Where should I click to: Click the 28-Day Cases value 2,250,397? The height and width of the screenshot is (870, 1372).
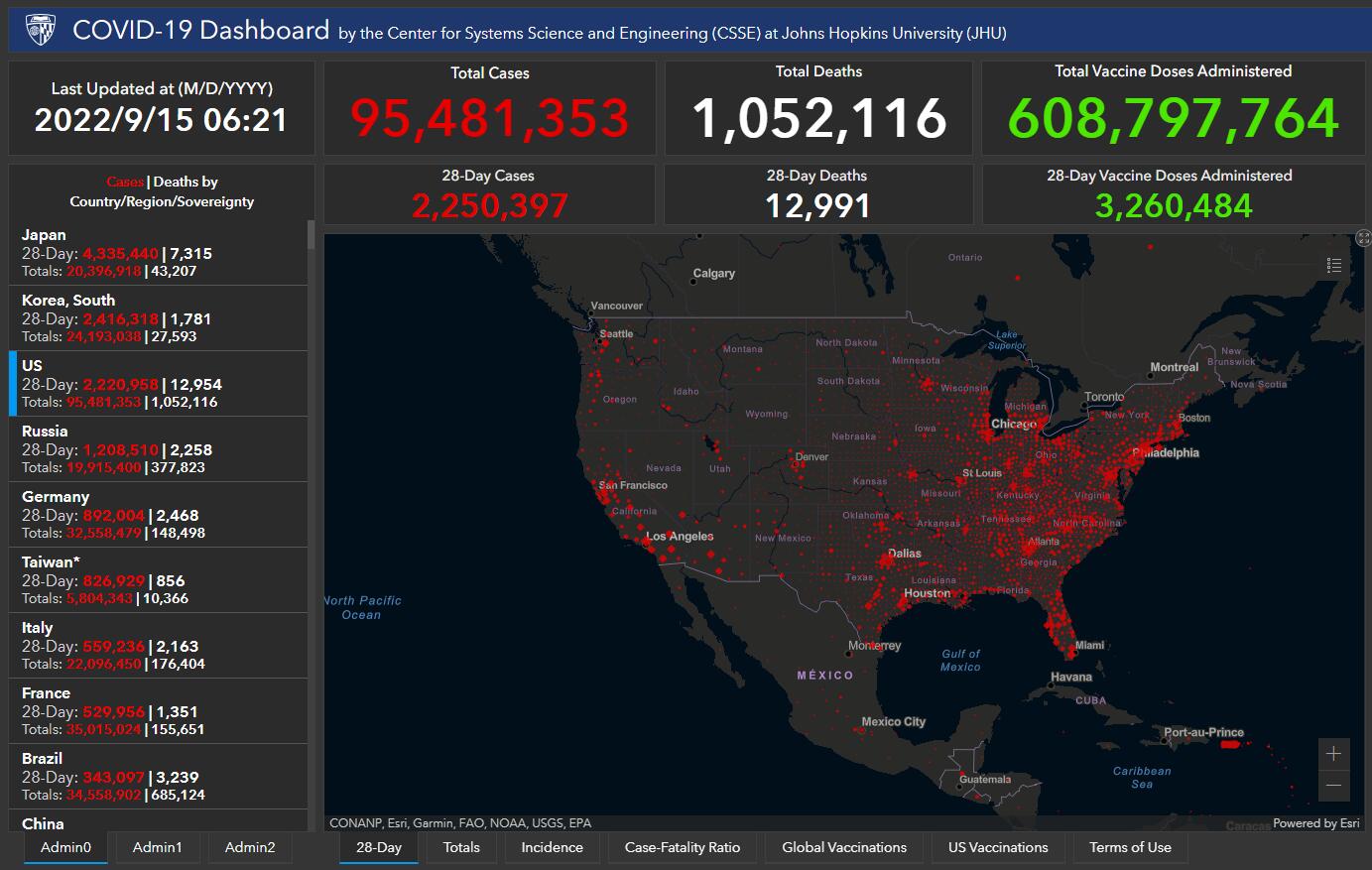coord(490,206)
